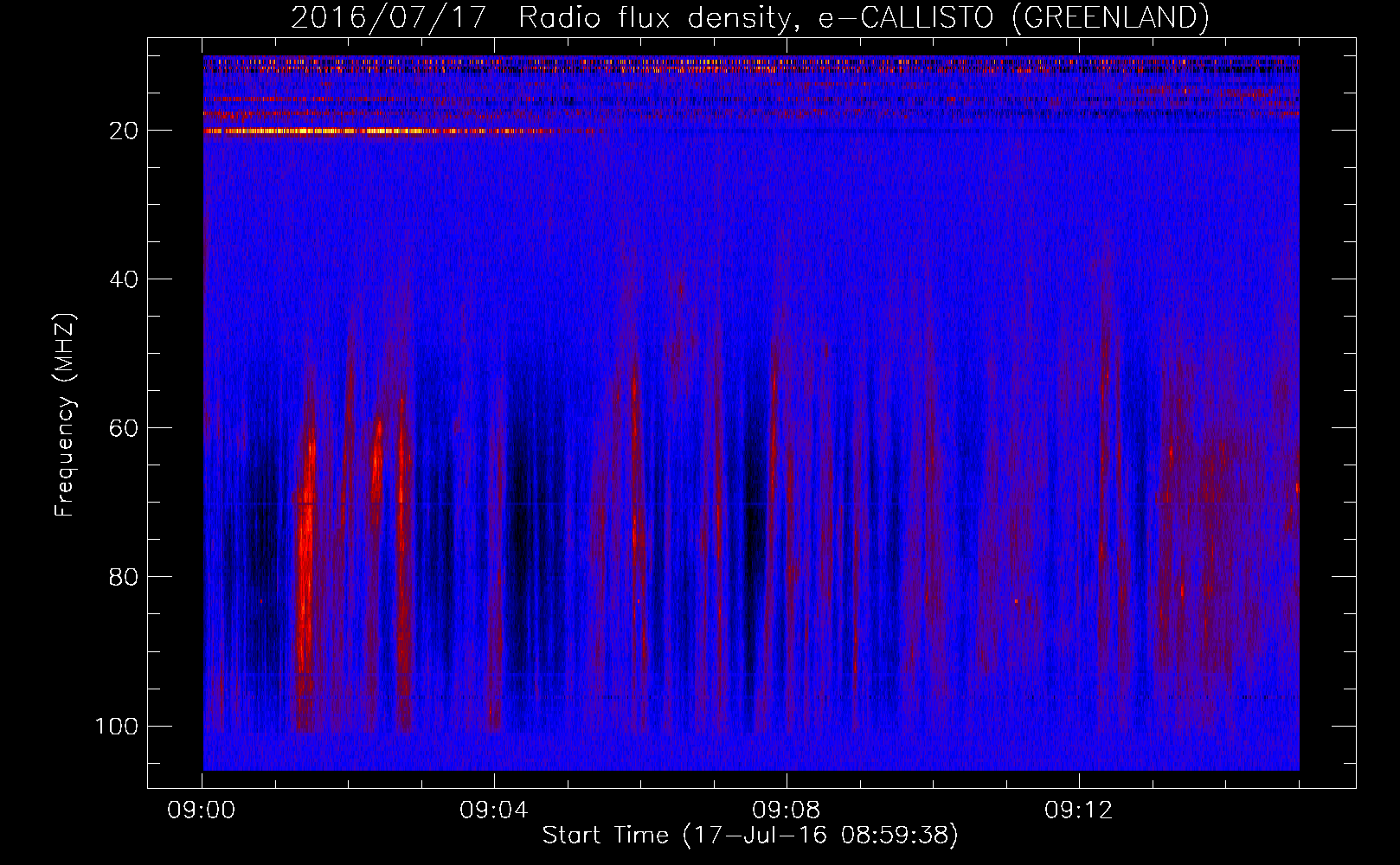Click the 09:12 time tick label
This screenshot has height=865, width=1400.
point(1079,811)
